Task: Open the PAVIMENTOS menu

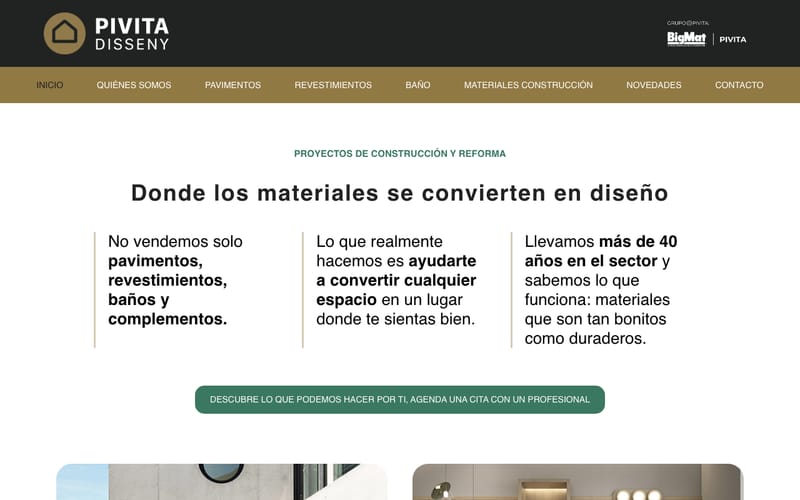Action: (x=233, y=85)
